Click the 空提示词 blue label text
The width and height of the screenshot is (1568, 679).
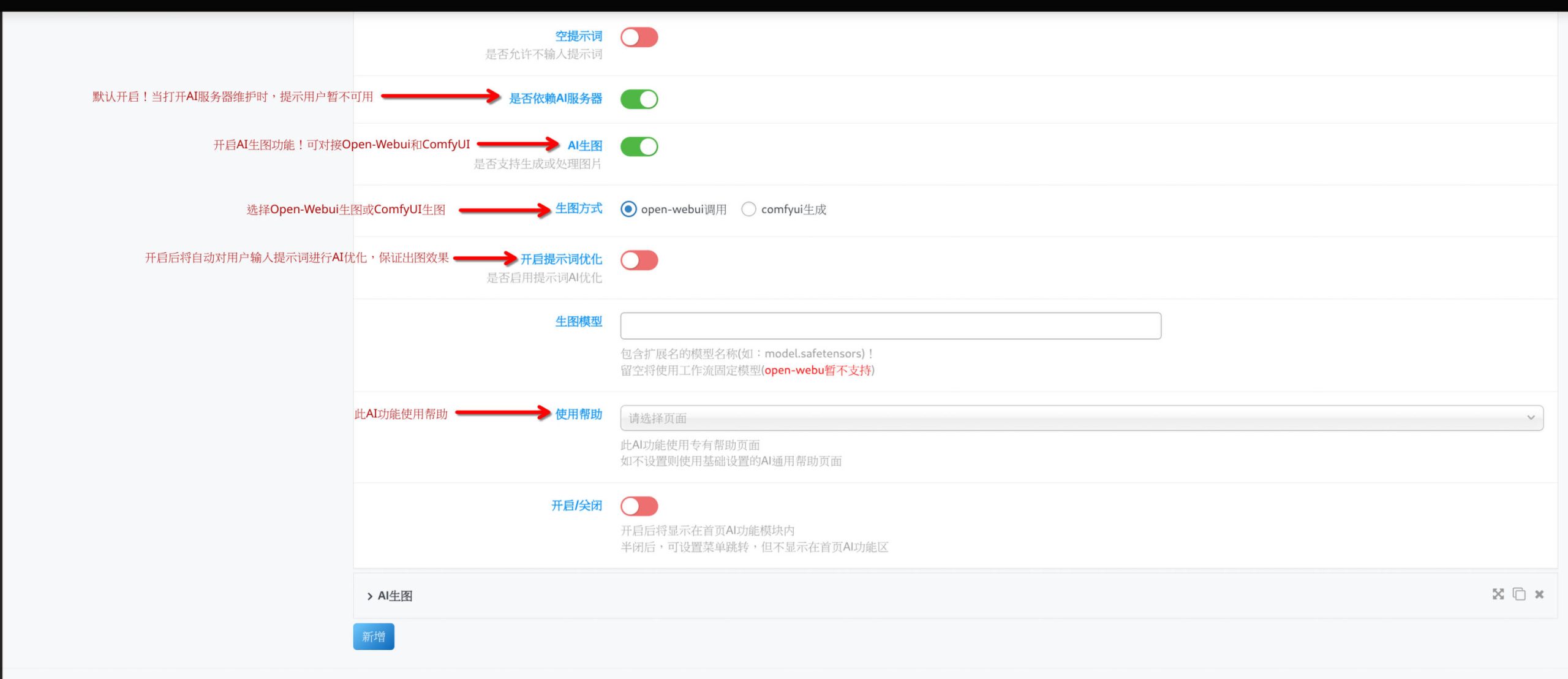578,36
